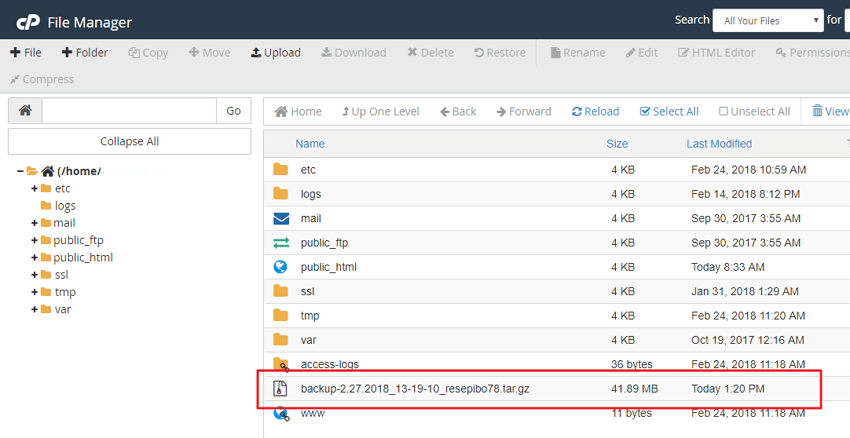Open the public_html globe folder
Image resolution: width=850 pixels, height=438 pixels.
[x=328, y=267]
